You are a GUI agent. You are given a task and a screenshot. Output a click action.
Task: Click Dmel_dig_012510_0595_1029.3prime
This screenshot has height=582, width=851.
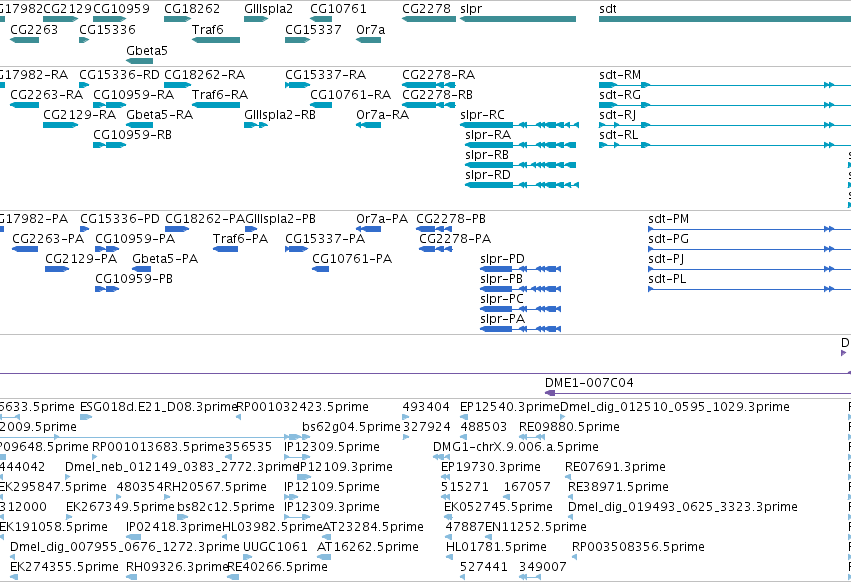click(x=675, y=407)
